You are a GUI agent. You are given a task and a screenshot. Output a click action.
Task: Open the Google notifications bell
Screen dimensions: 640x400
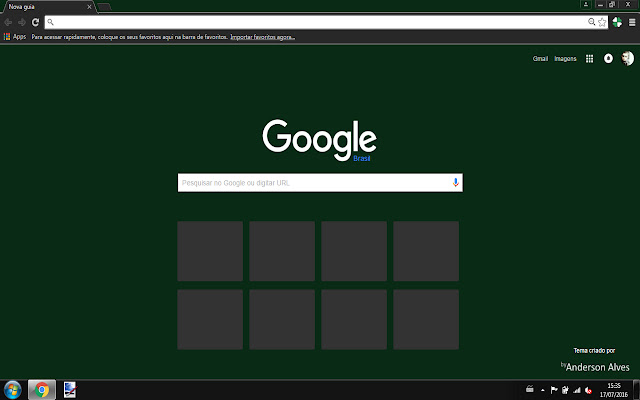(x=608, y=59)
